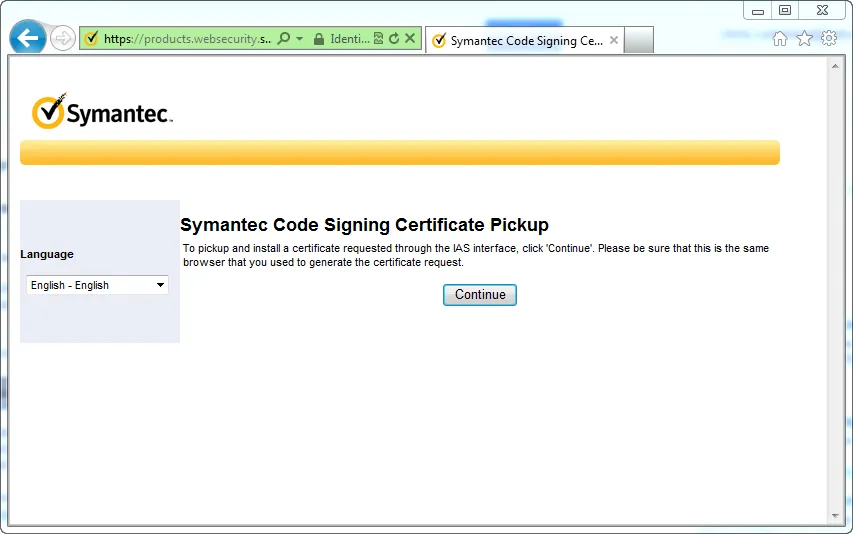
Task: Click the 'Language' label
Action: tap(47, 254)
